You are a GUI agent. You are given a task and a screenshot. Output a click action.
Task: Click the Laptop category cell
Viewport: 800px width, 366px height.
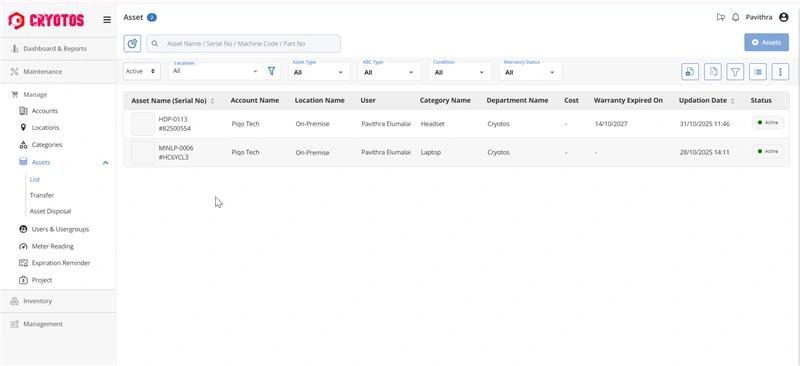[x=431, y=153]
